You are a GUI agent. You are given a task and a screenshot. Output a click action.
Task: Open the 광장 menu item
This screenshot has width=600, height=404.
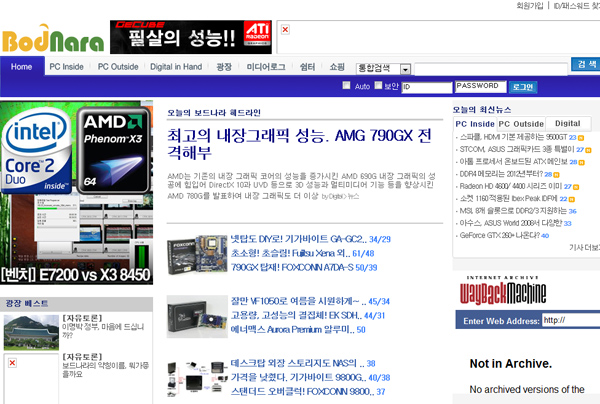[224, 67]
